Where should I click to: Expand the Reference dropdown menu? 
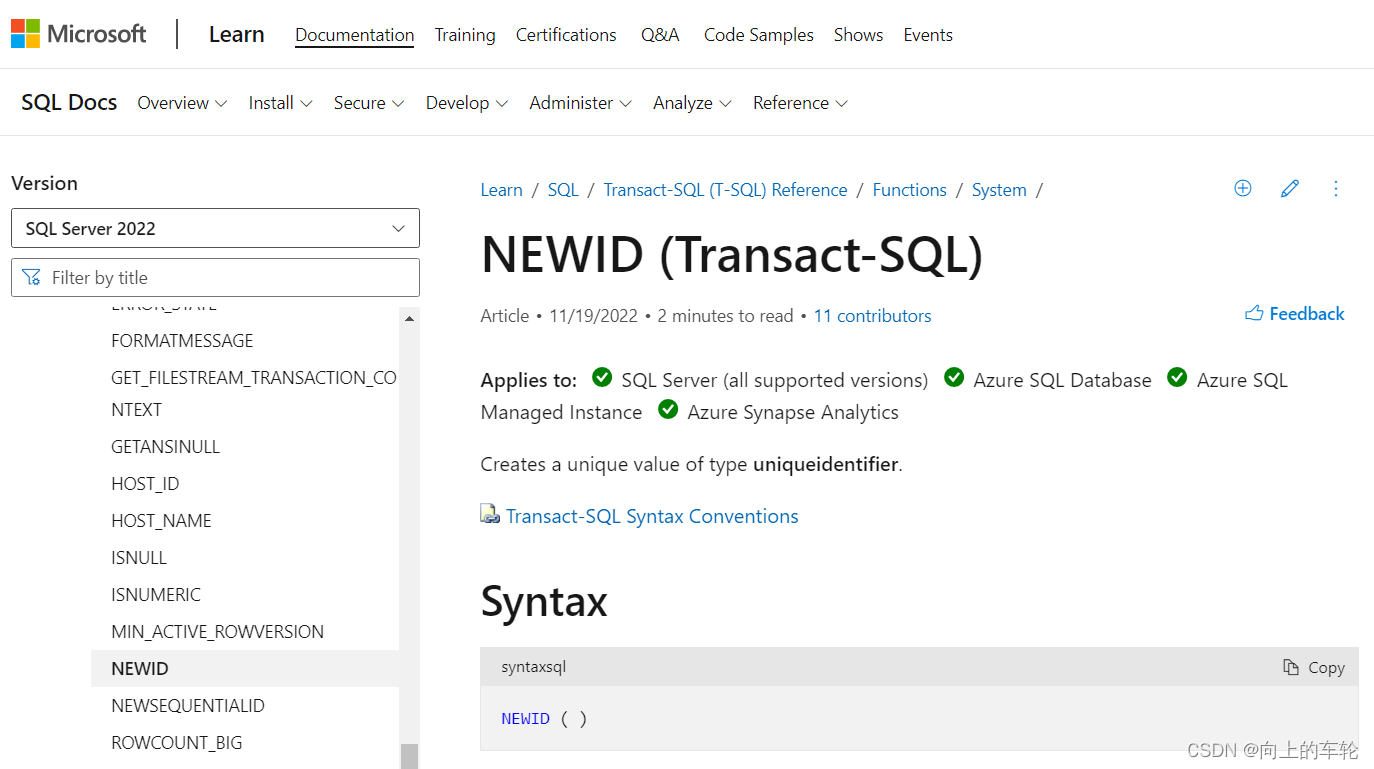(x=800, y=103)
